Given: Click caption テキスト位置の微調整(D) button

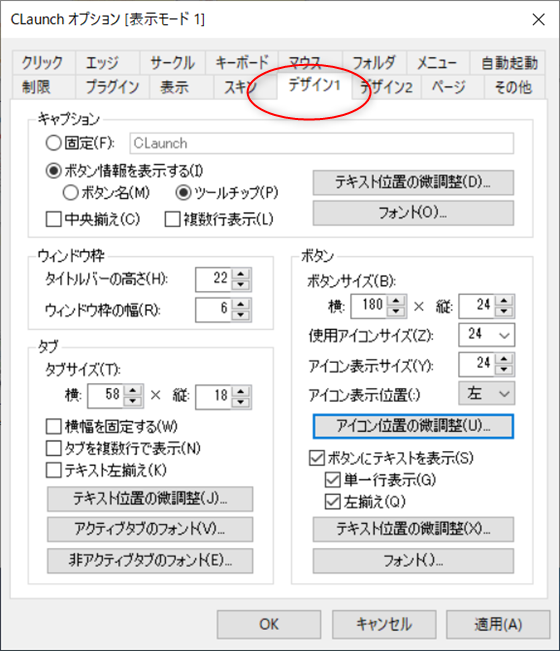Looking at the screenshot, I should point(413,182).
